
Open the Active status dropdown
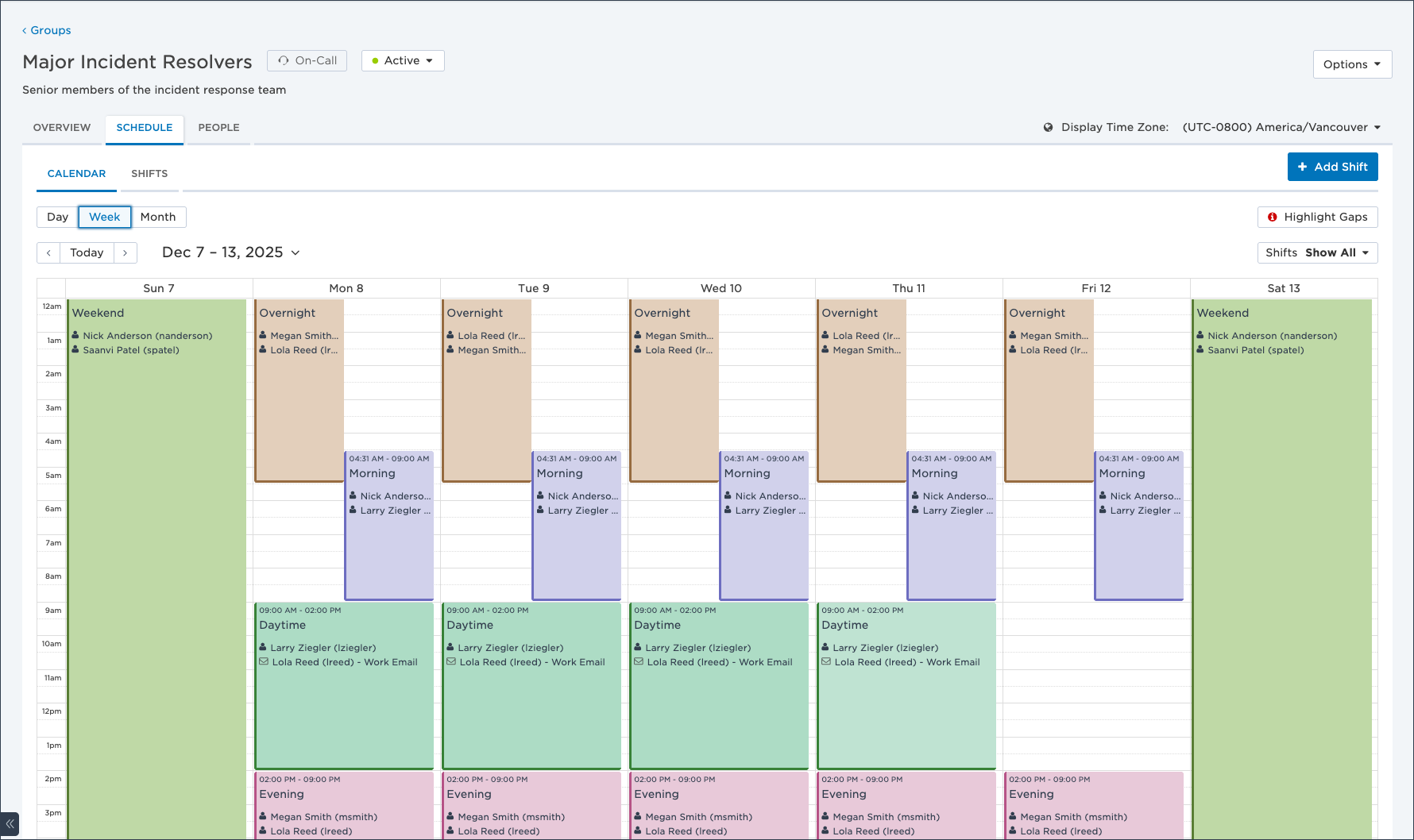coord(403,60)
